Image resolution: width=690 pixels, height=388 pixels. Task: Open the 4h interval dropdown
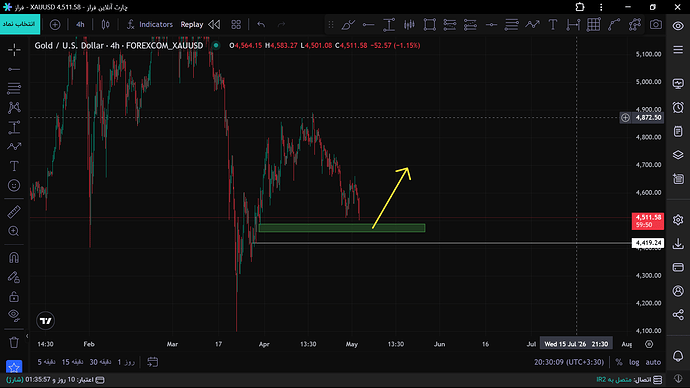(x=80, y=25)
